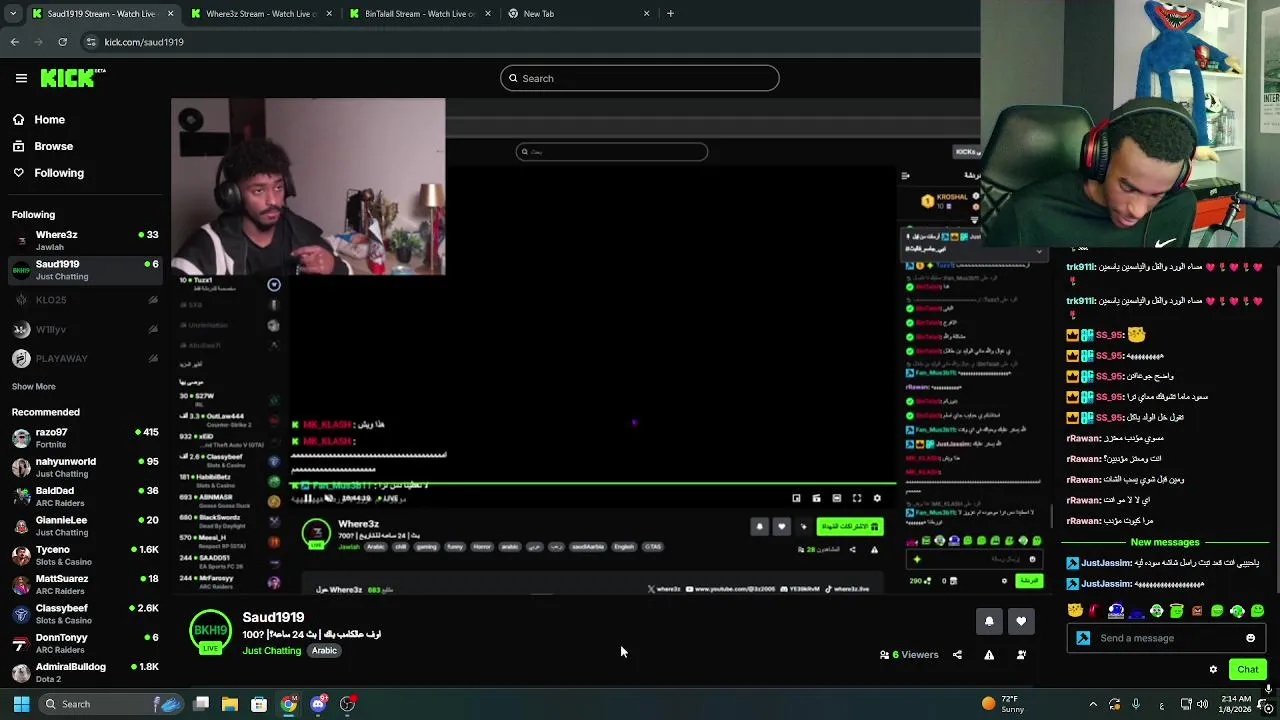This screenshot has width=1280, height=720.
Task: Open recommended channel Classybeef
Action: [x=85, y=614]
